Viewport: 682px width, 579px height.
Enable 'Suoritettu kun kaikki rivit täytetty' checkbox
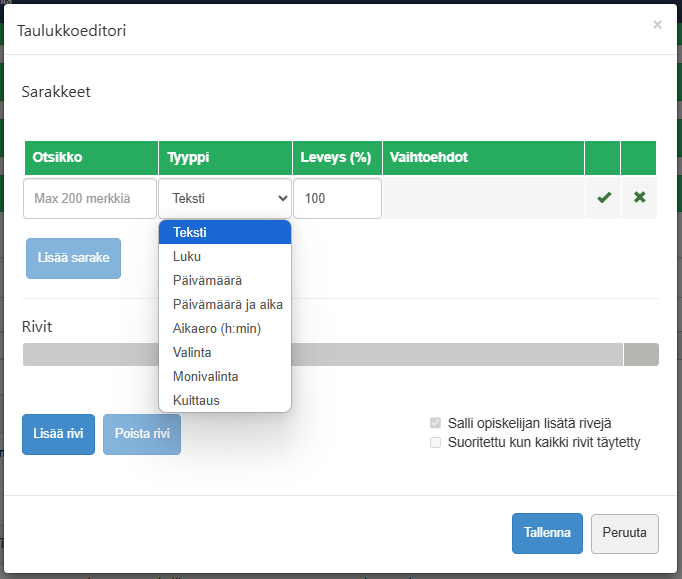coord(435,442)
